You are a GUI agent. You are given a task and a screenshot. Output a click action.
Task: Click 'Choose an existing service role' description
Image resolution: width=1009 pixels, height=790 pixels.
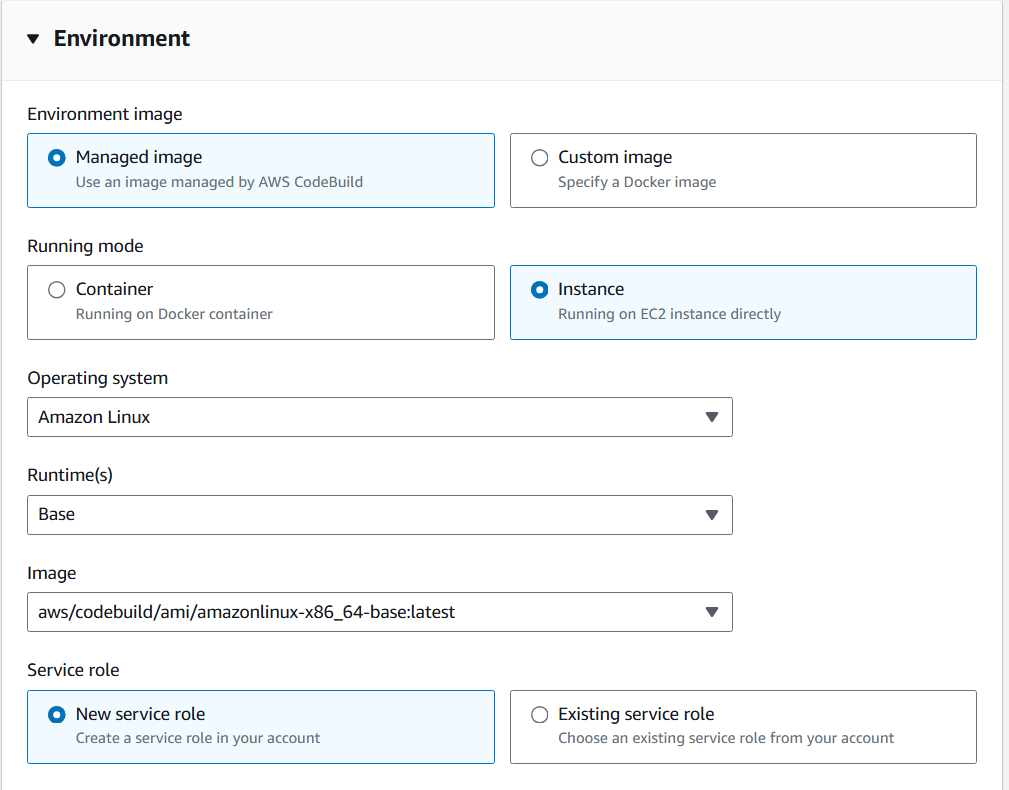click(726, 738)
